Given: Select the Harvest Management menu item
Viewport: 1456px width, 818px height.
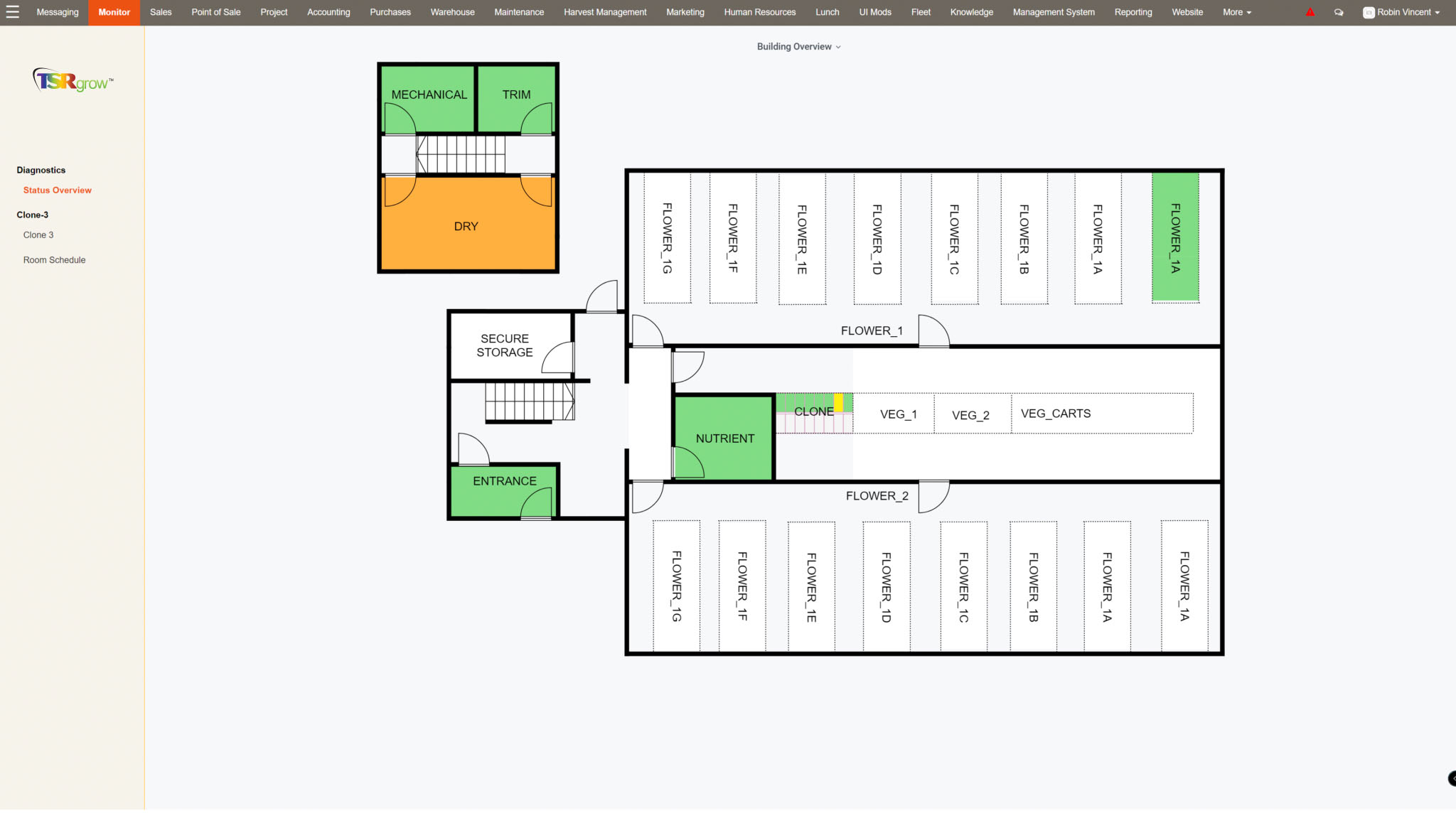Looking at the screenshot, I should point(605,12).
